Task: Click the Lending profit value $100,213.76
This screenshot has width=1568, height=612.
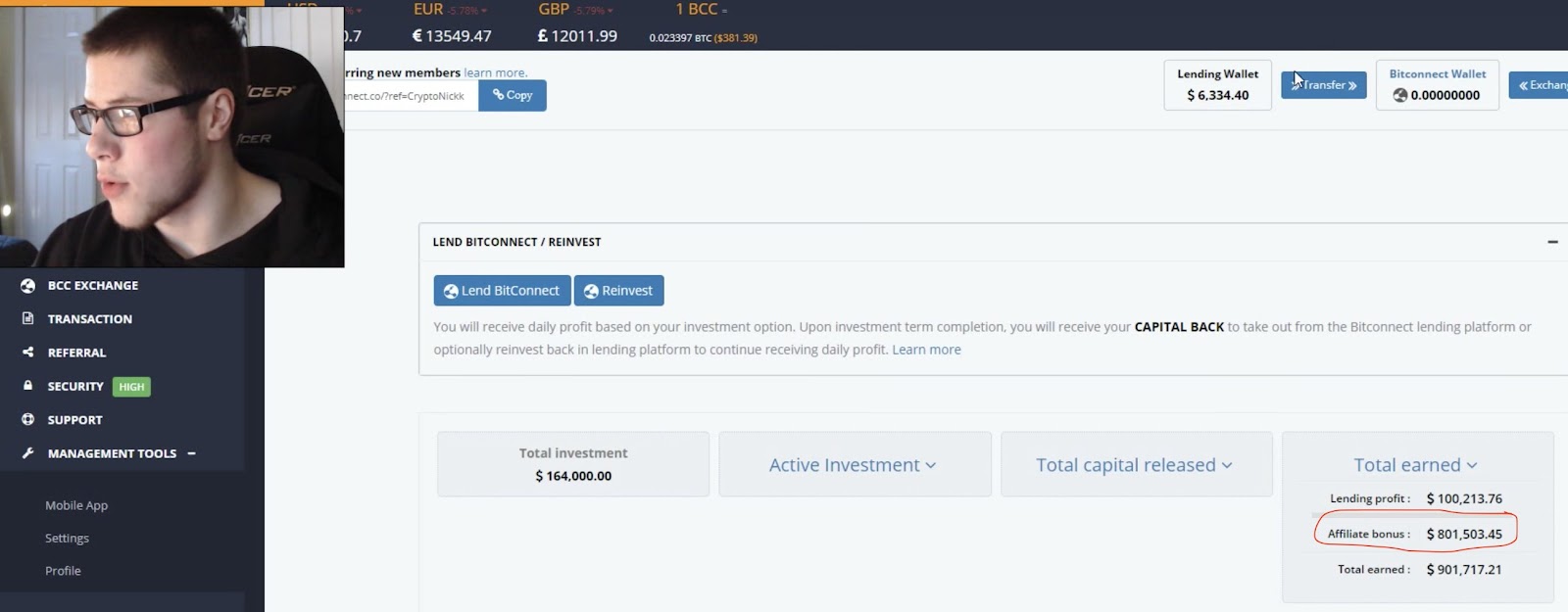Action: 1464,498
